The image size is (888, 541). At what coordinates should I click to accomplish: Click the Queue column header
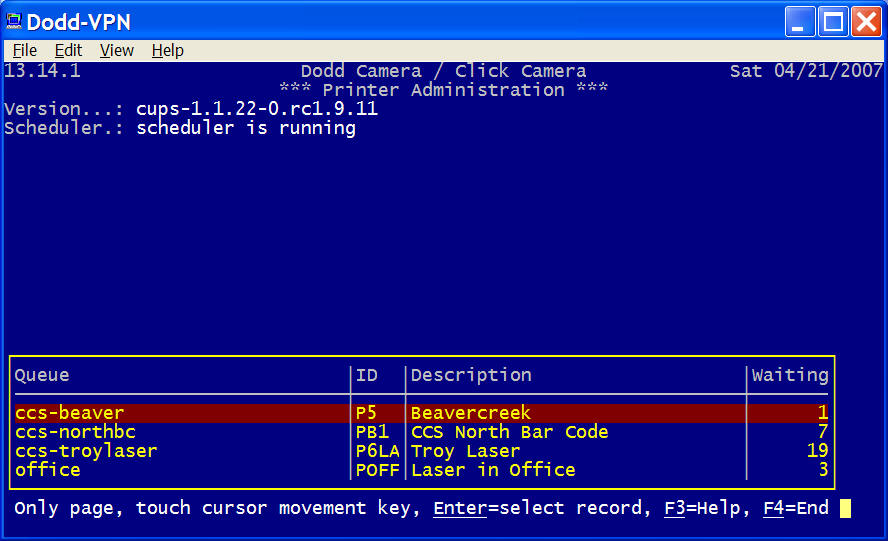click(42, 375)
